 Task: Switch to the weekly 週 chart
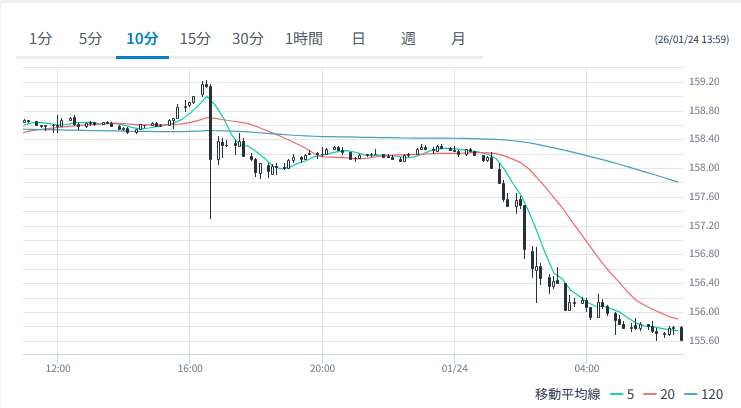(408, 39)
